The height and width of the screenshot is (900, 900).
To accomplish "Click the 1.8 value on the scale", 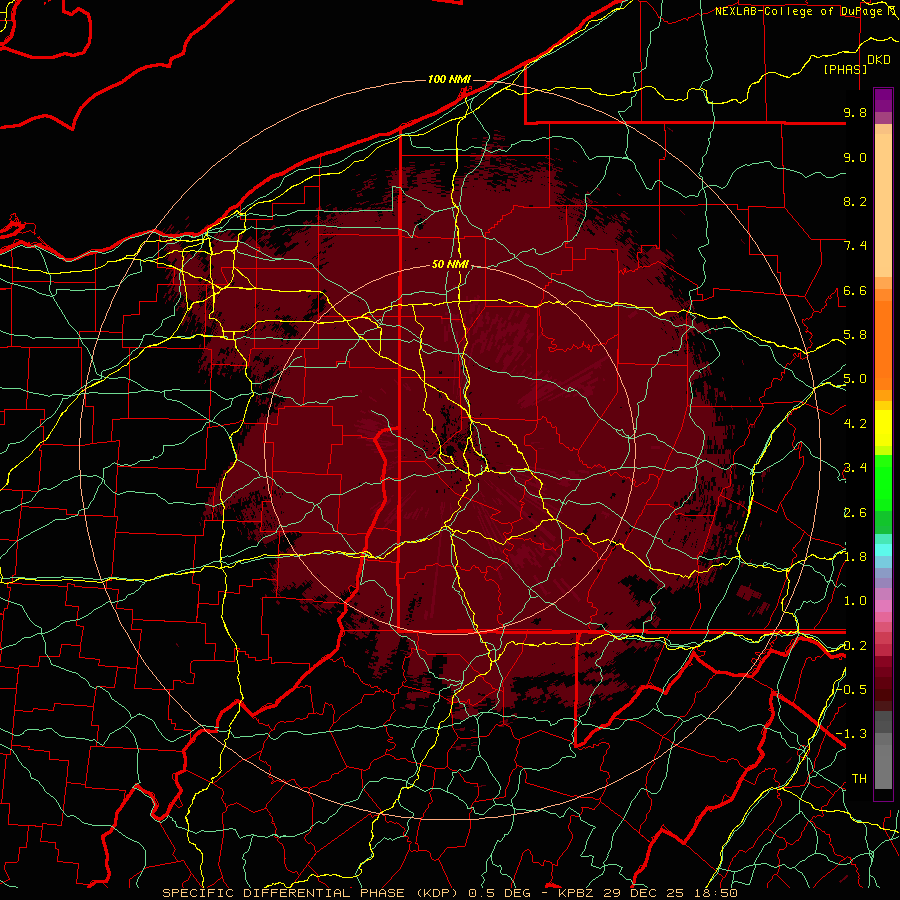I will click(855, 557).
